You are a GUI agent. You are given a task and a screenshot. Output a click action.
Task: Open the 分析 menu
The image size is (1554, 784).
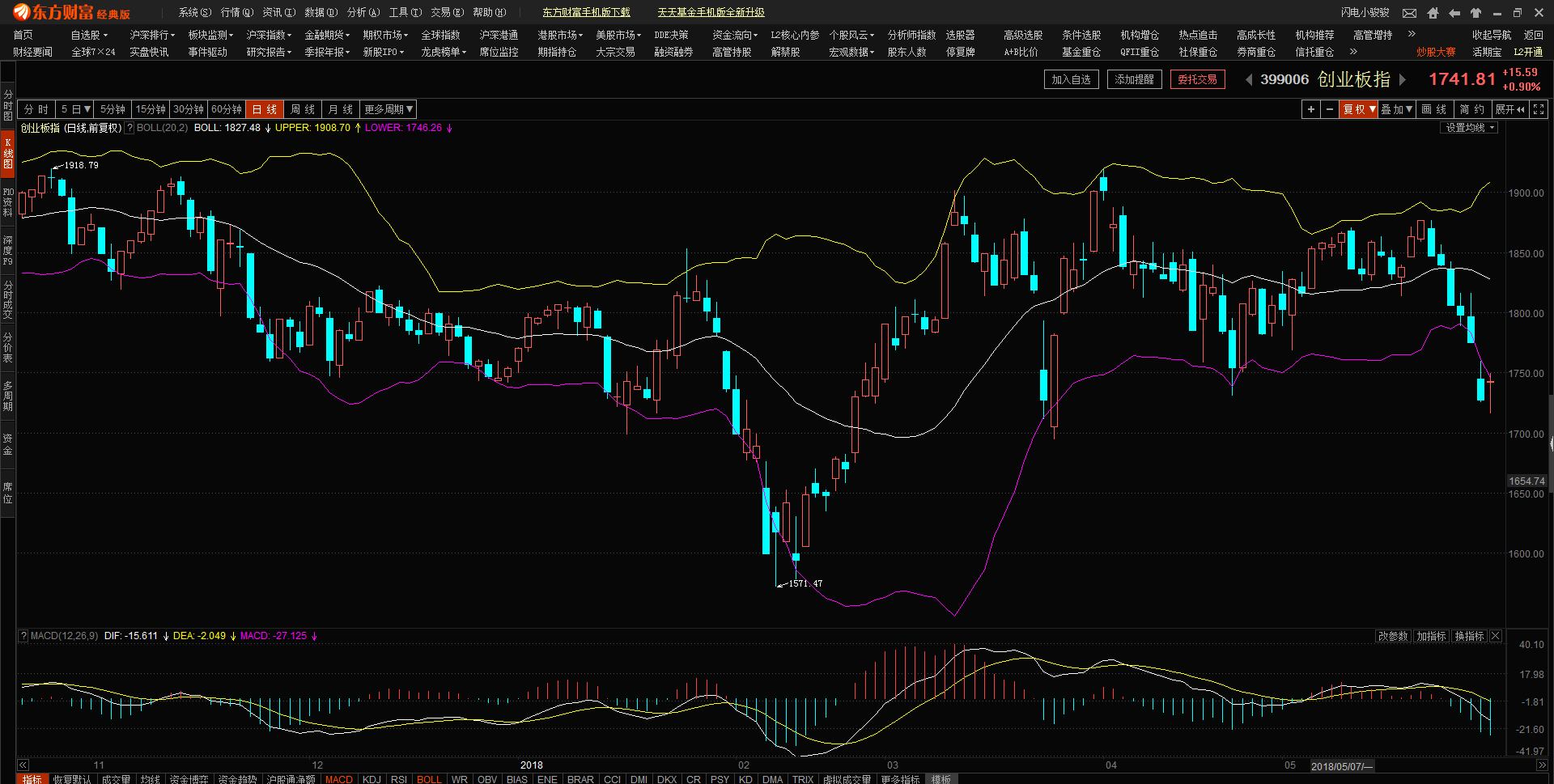point(363,12)
